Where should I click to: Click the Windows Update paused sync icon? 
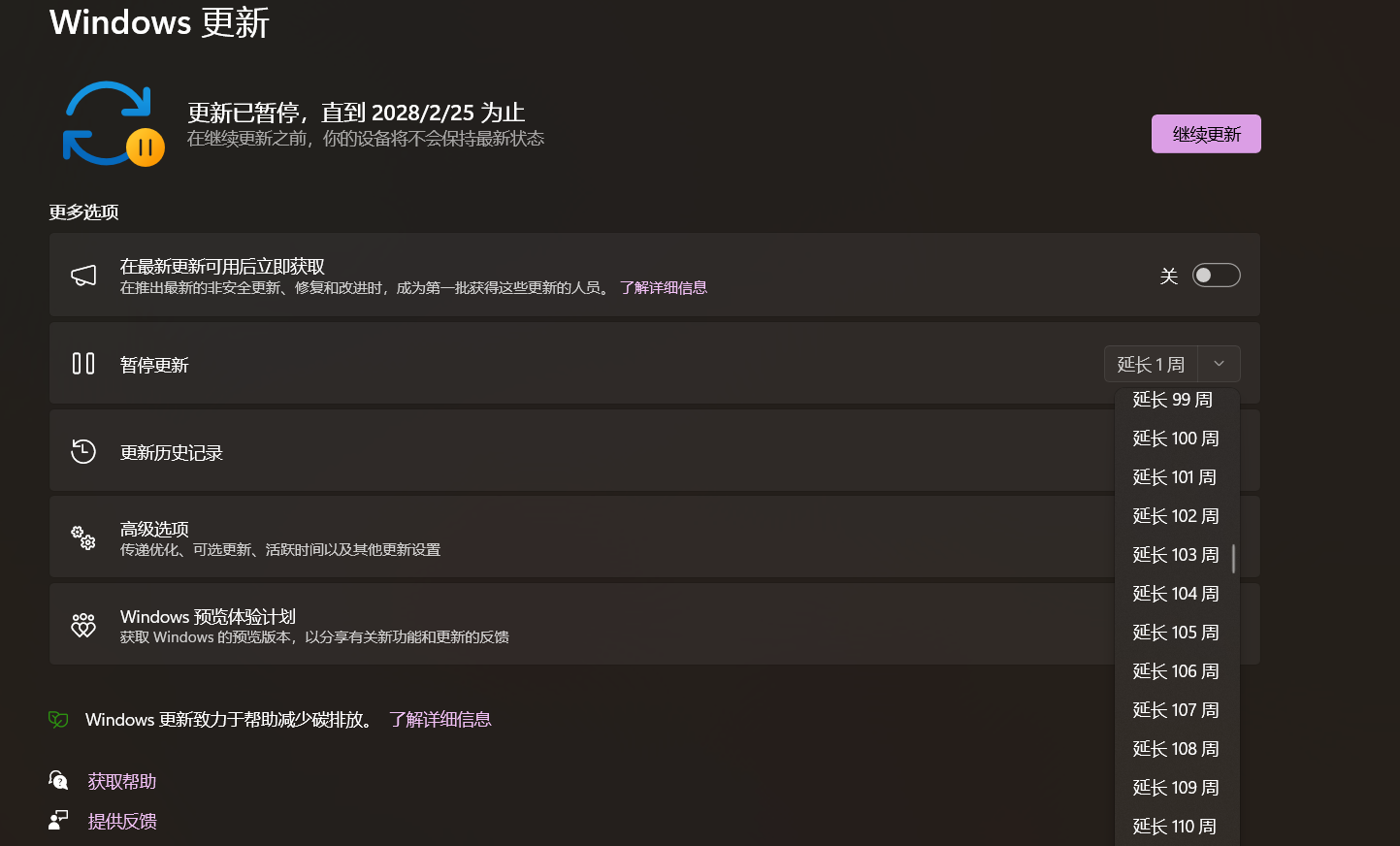point(113,124)
